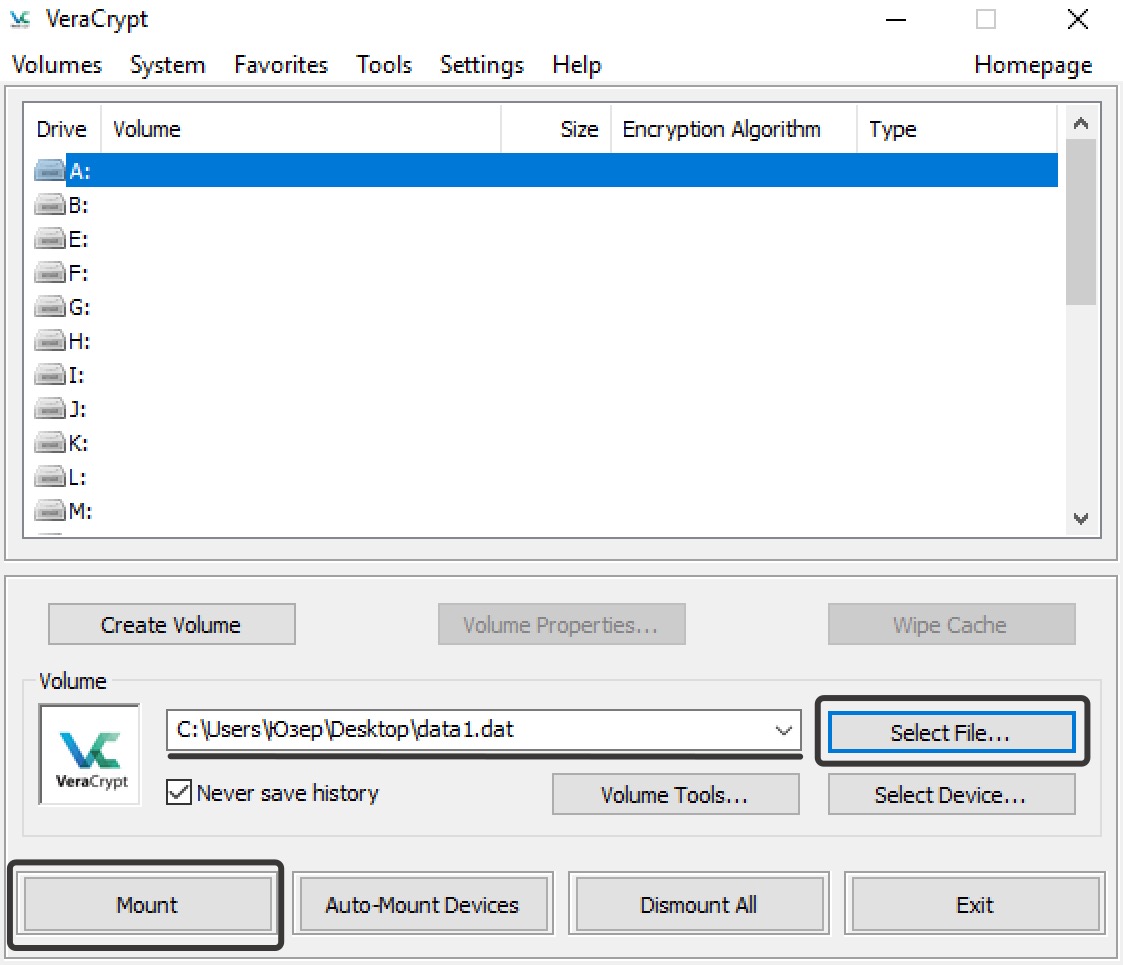Sort by the Type column header
This screenshot has height=965, width=1123.
click(957, 129)
